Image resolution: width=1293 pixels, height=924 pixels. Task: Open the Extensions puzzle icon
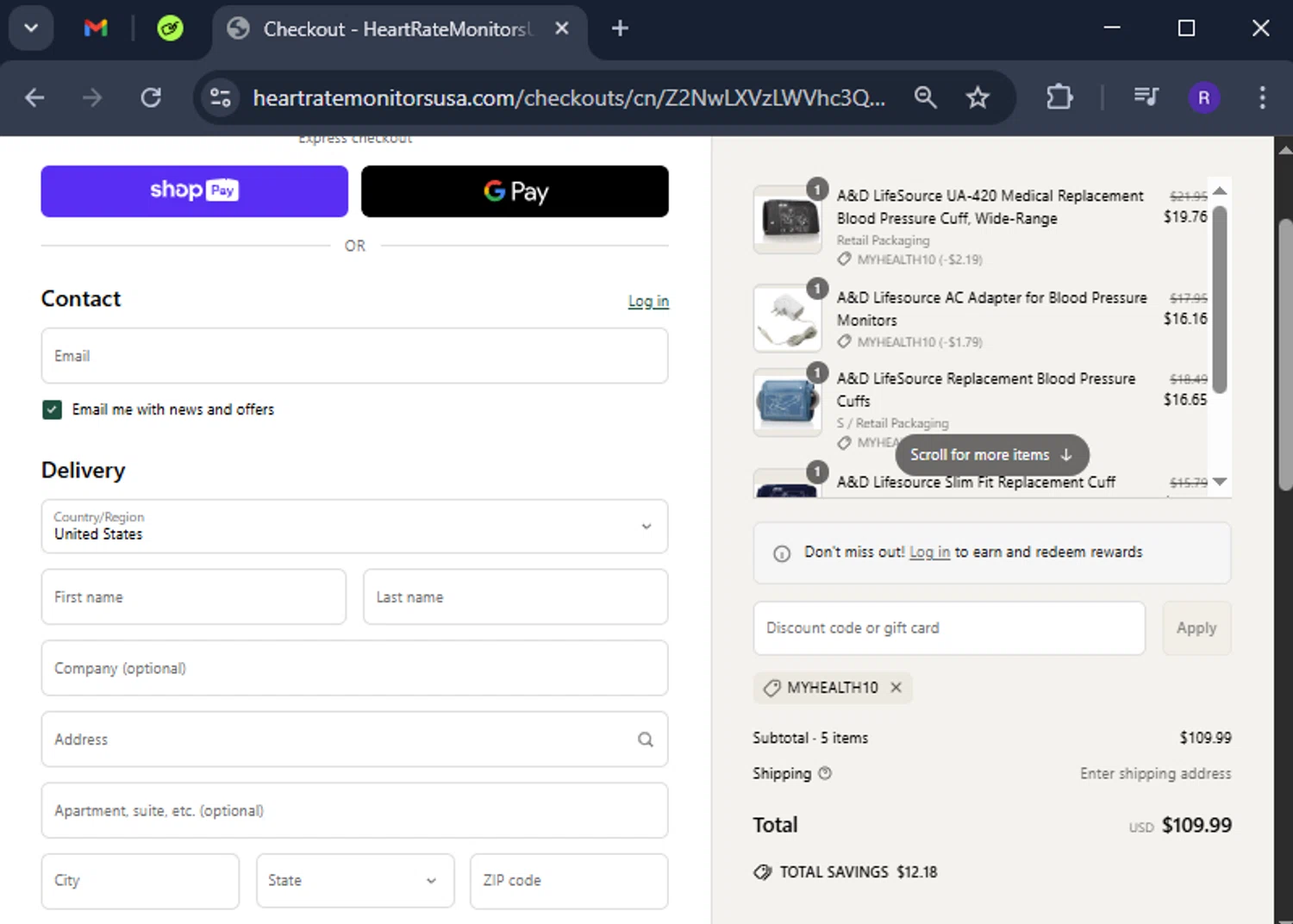click(1059, 97)
